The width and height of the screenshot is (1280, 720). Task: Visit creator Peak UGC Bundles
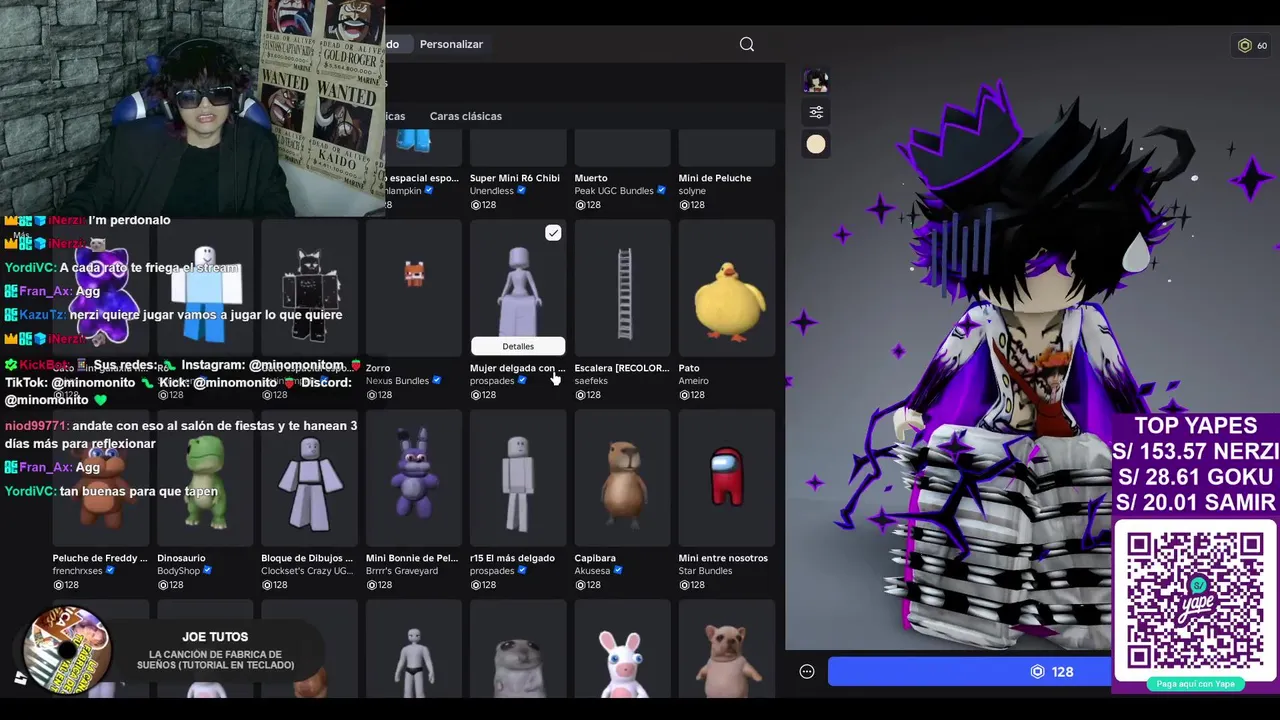tap(614, 191)
